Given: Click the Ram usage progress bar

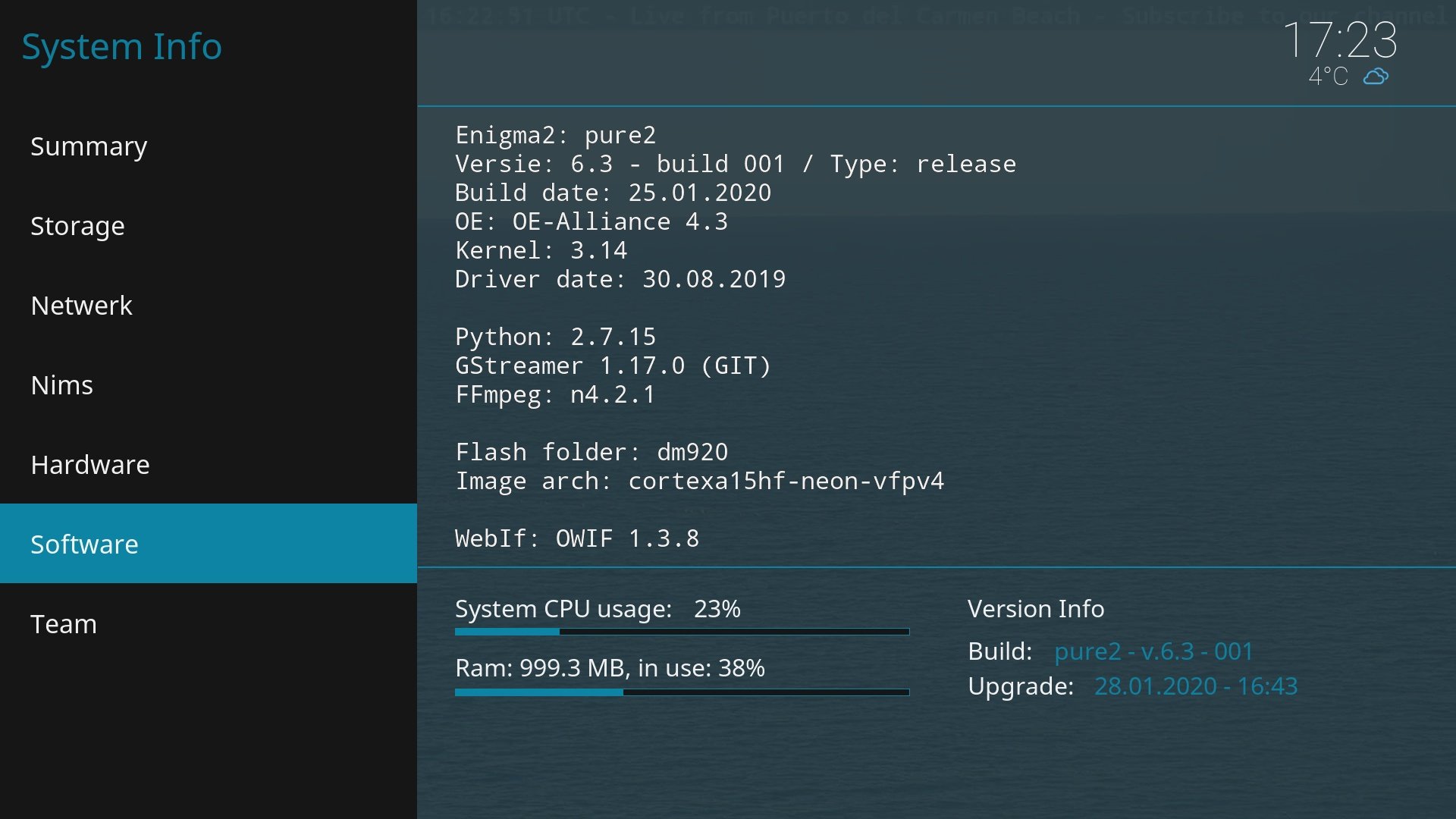Looking at the screenshot, I should [682, 692].
